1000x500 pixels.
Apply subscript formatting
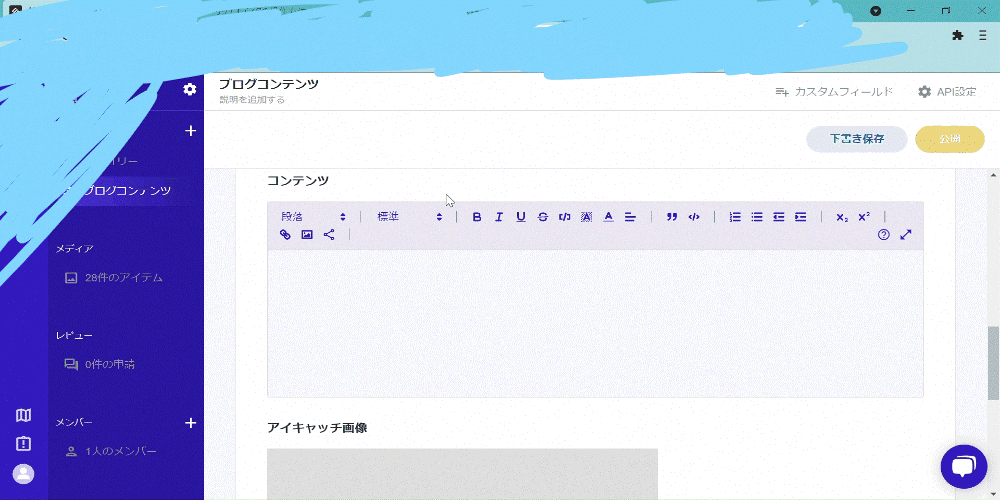click(x=842, y=217)
